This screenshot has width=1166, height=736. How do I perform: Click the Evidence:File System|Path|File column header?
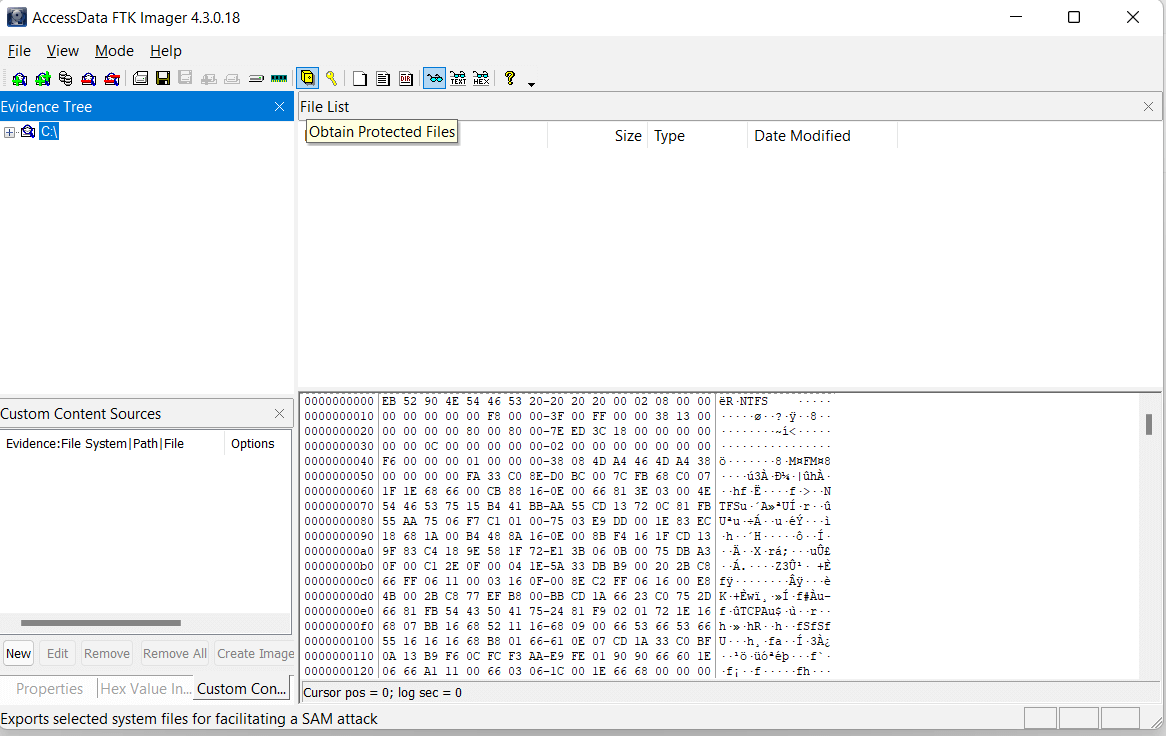pyautogui.click(x=112, y=444)
